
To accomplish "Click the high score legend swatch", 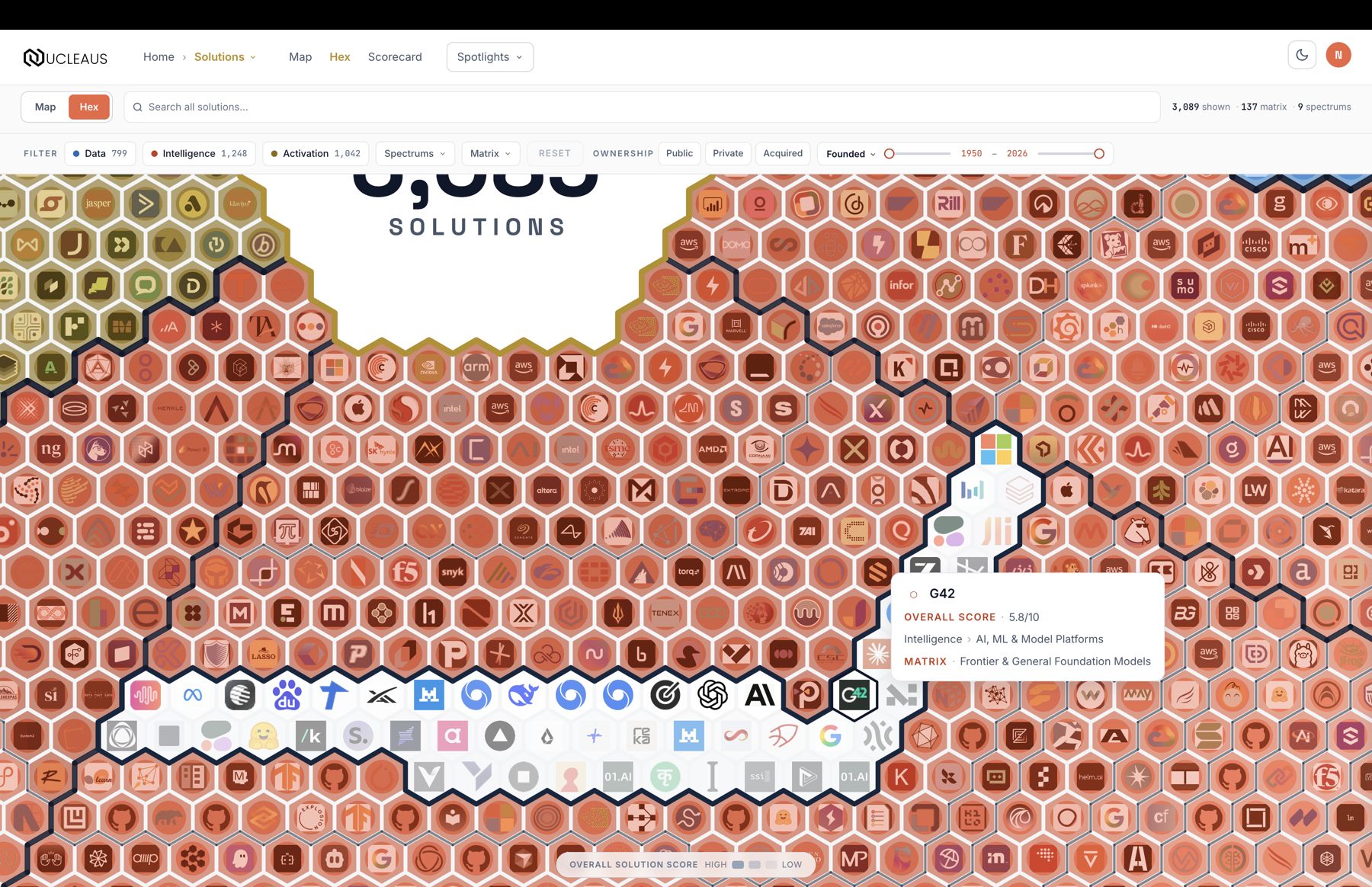I will click(x=738, y=865).
